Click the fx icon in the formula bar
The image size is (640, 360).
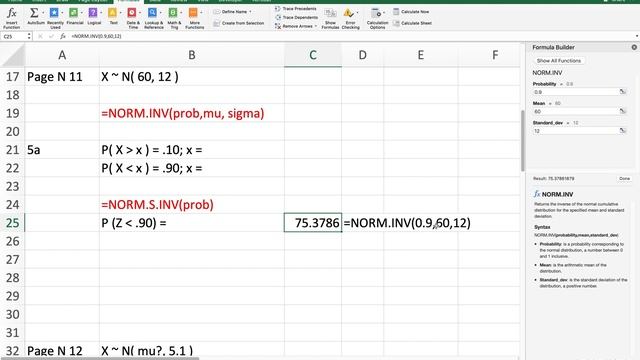[x=63, y=36]
